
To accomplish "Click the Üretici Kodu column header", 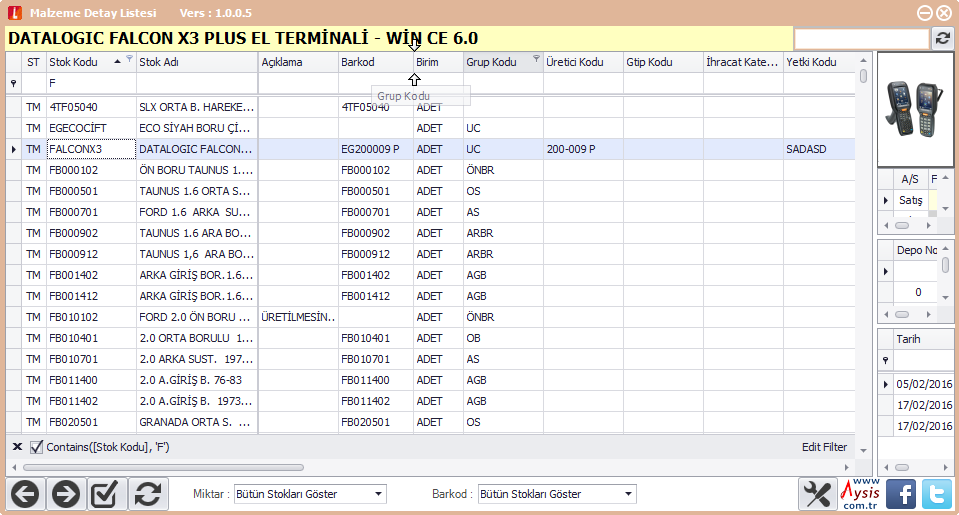I will (x=583, y=62).
